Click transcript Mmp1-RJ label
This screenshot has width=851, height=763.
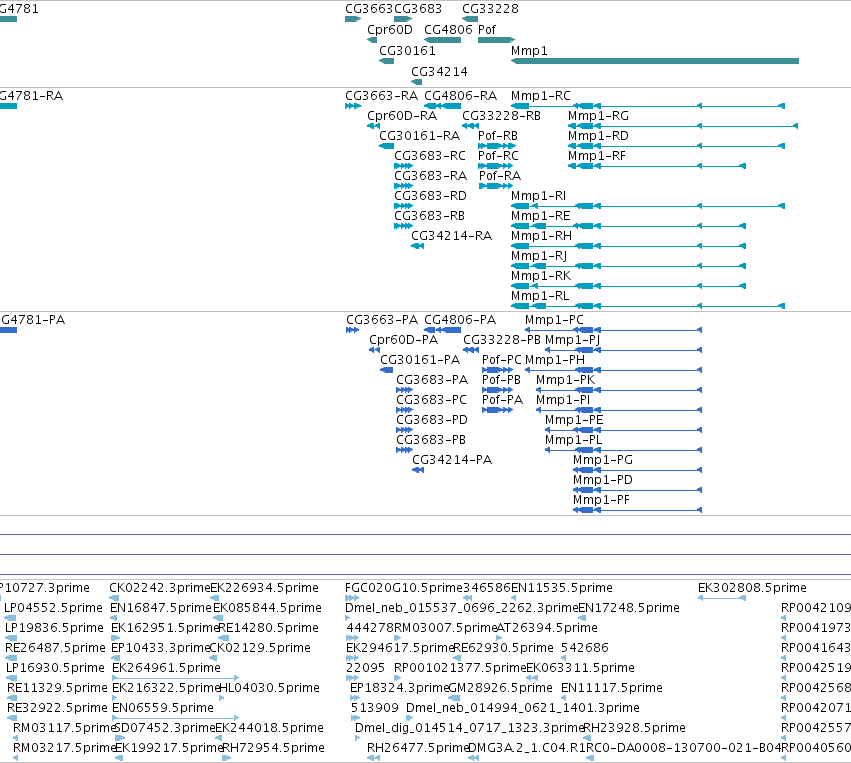pyautogui.click(x=539, y=256)
